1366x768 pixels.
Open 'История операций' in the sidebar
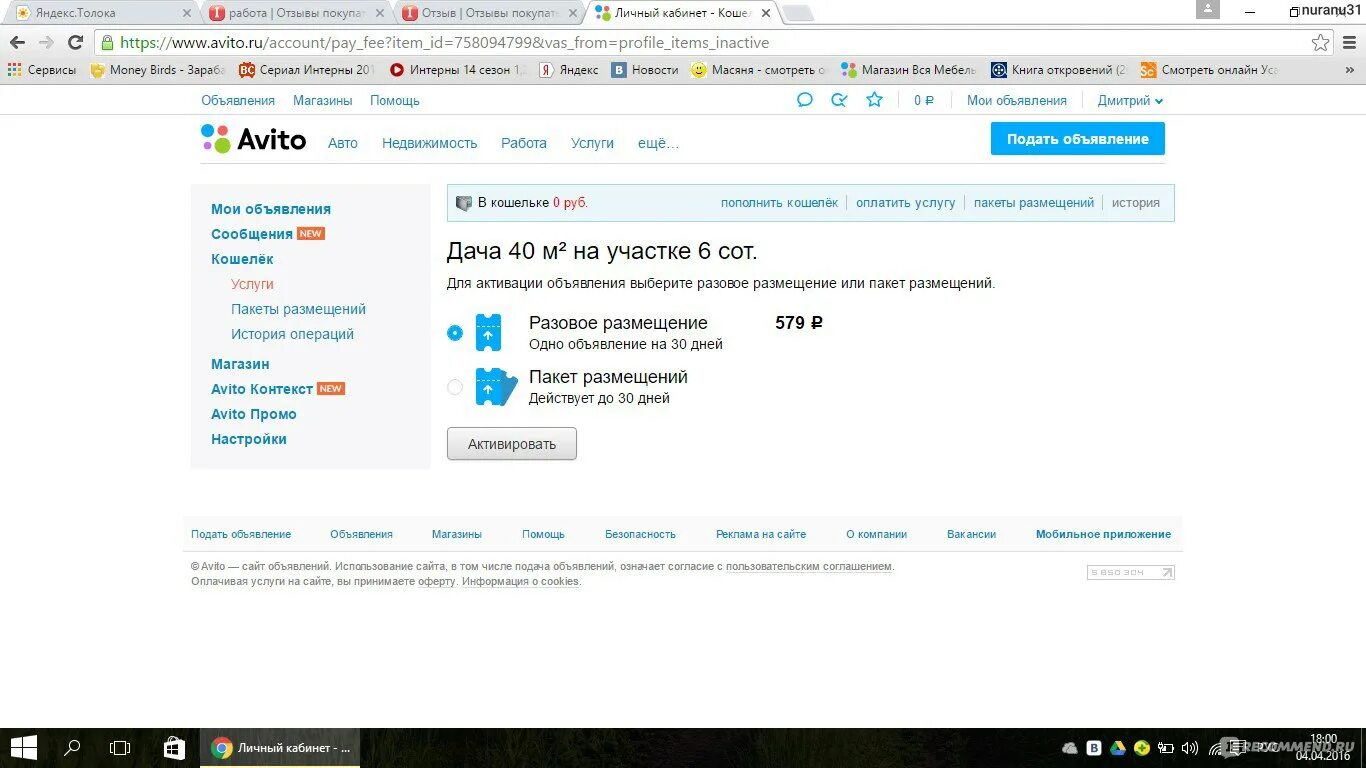(292, 334)
